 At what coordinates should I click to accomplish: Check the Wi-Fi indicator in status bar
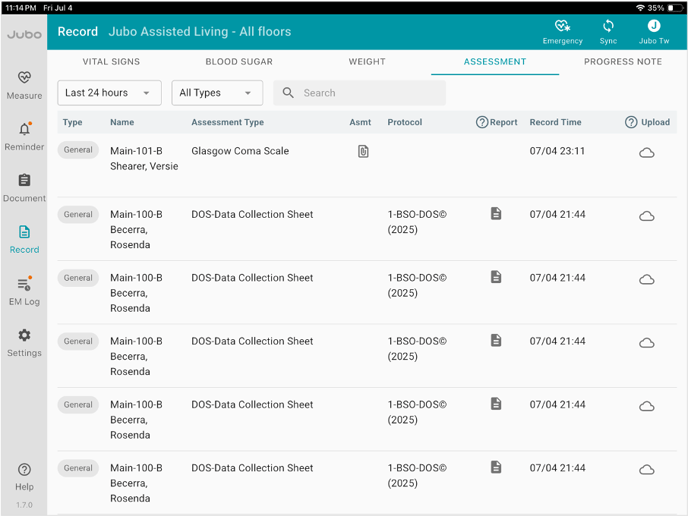click(640, 8)
